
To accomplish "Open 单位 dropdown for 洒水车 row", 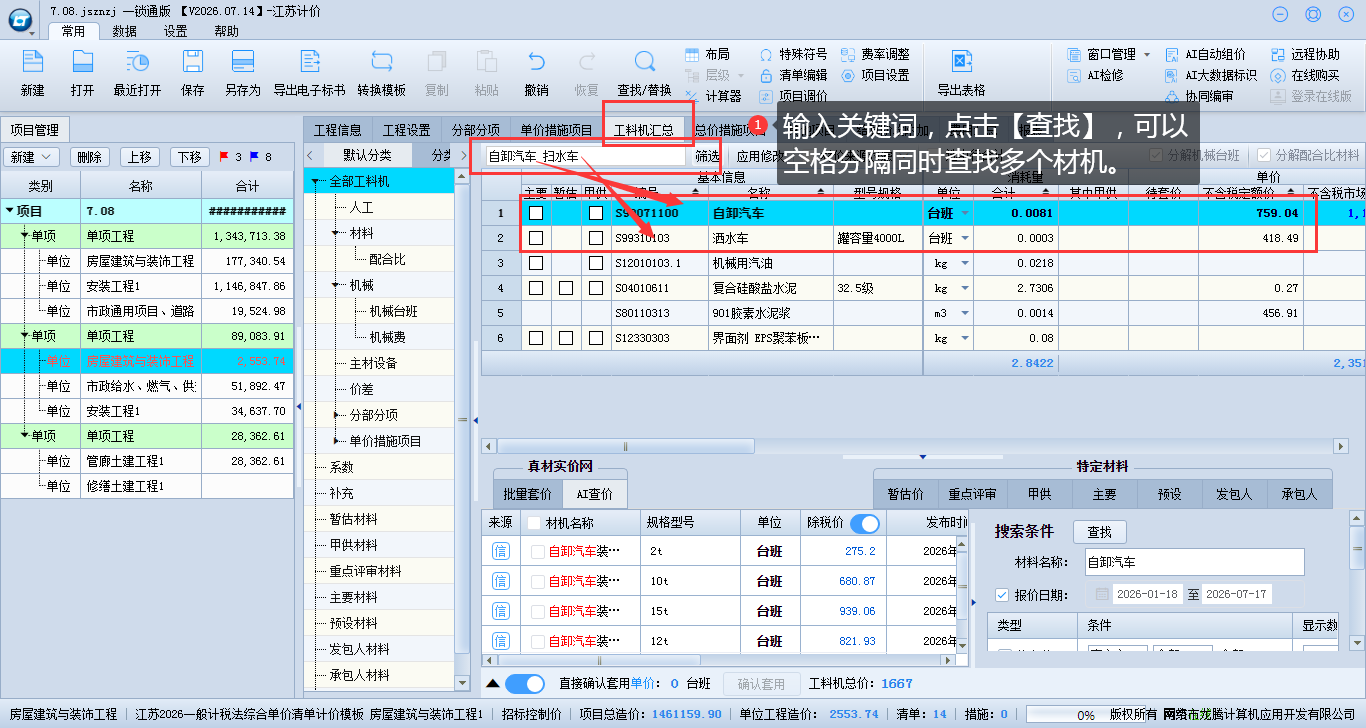I will 965,238.
